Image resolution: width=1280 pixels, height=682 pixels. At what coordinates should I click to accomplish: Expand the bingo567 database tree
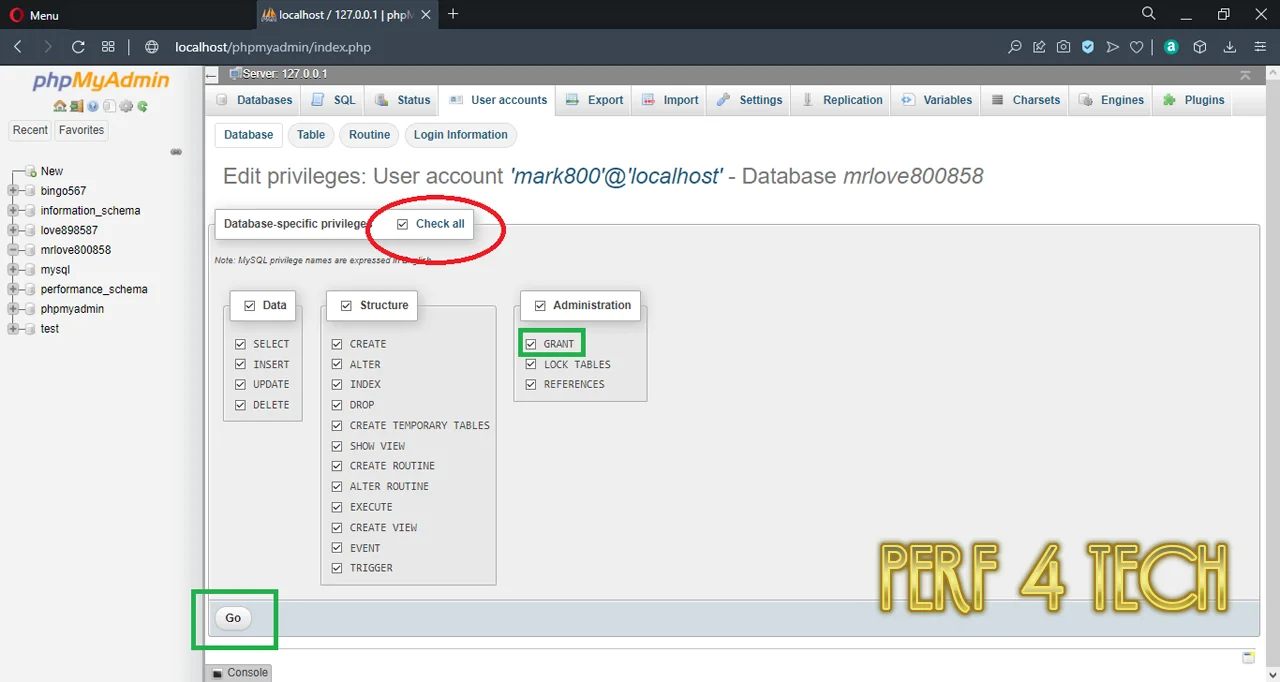click(13, 191)
